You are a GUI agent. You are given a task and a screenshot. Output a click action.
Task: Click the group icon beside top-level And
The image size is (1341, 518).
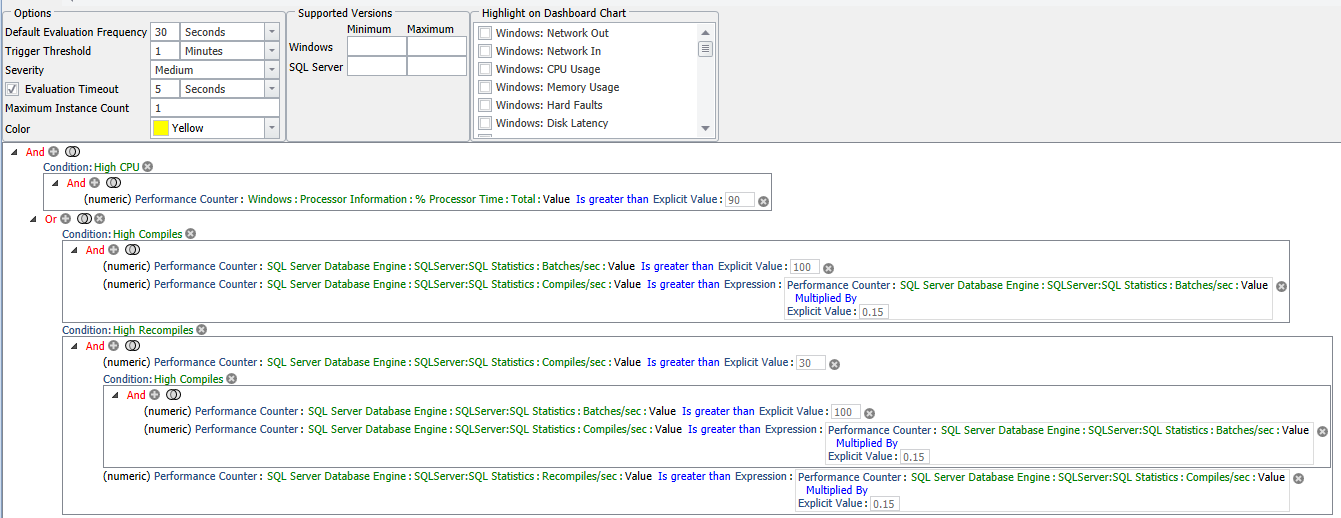point(72,152)
